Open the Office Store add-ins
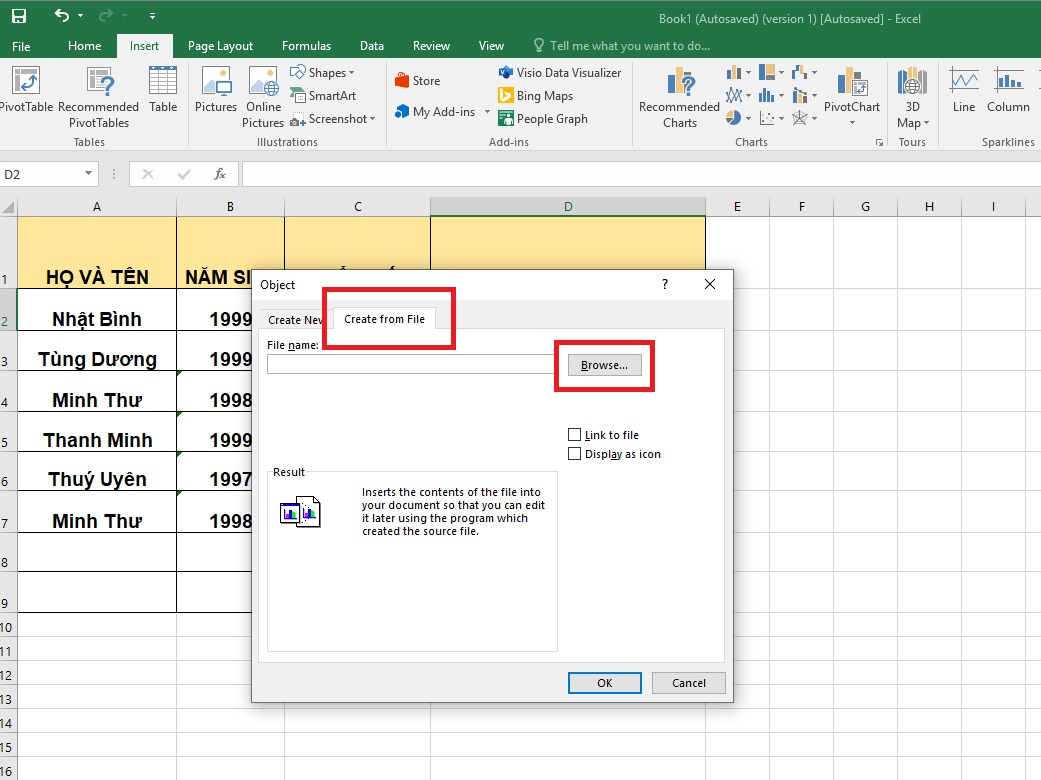The height and width of the screenshot is (780, 1041). (418, 80)
